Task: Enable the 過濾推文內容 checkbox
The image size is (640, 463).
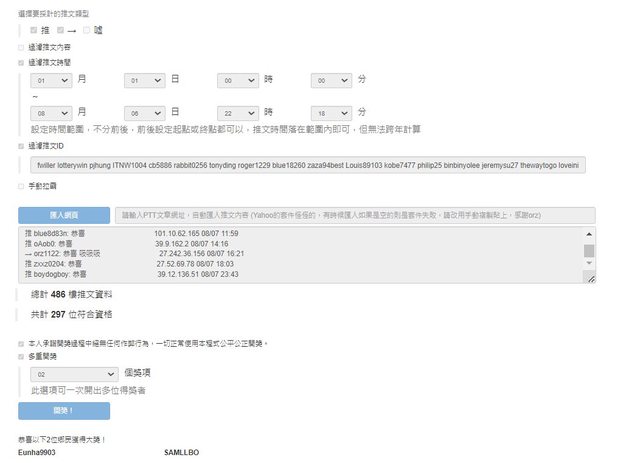Action: coord(22,46)
